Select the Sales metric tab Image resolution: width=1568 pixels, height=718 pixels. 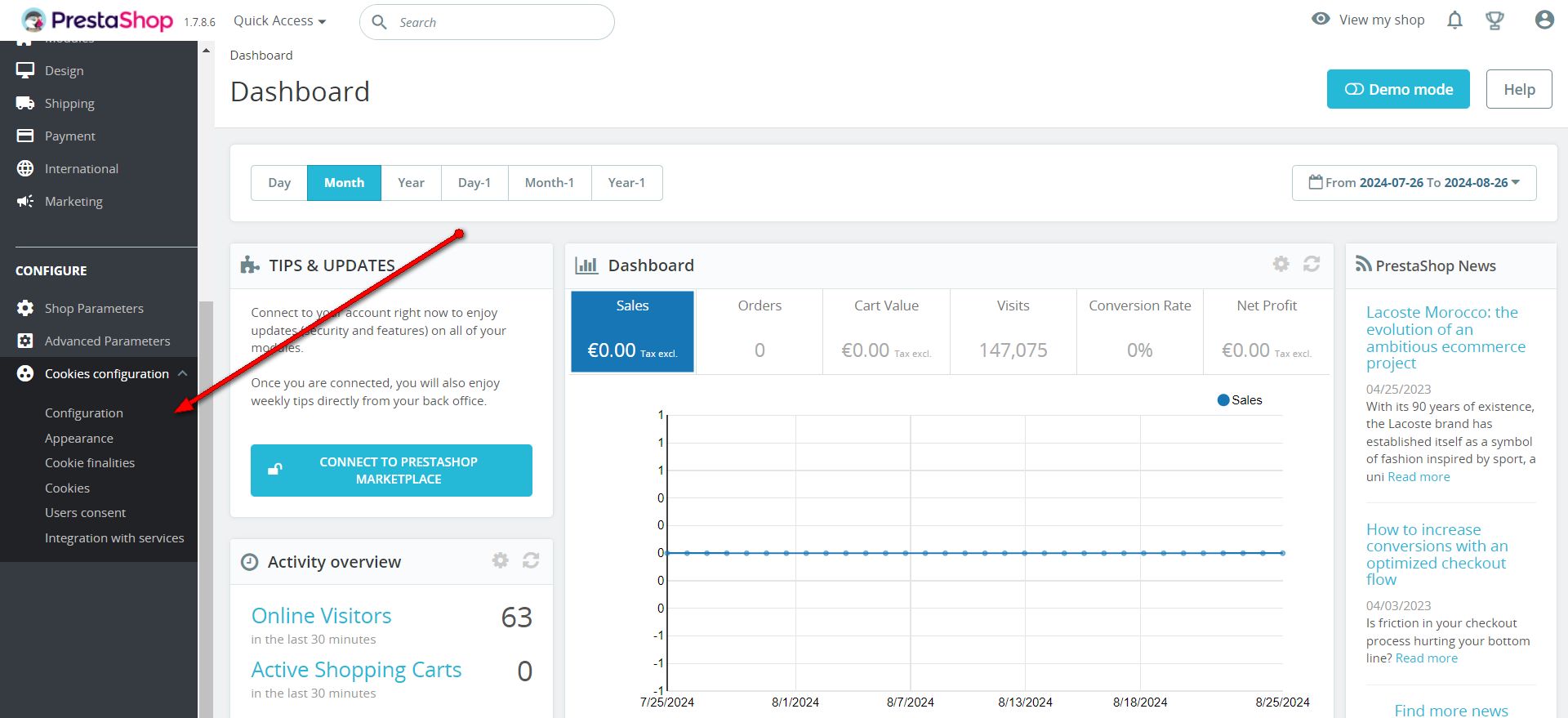coord(632,332)
